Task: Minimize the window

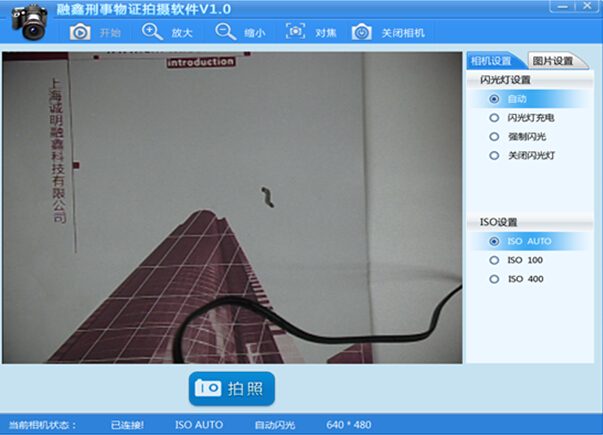Action: tap(563, 7)
